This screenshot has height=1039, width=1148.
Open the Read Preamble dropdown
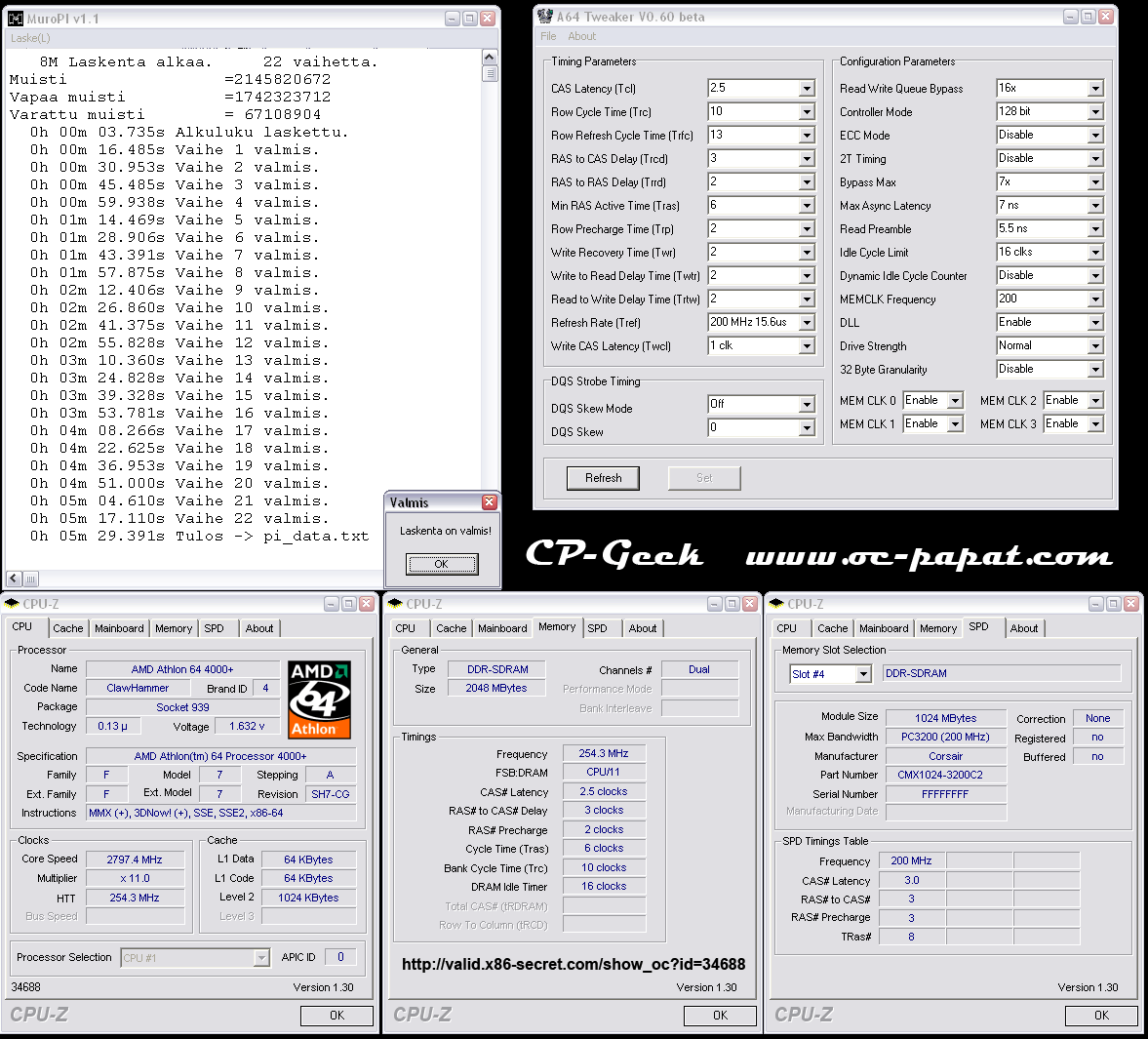pyautogui.click(x=1095, y=229)
